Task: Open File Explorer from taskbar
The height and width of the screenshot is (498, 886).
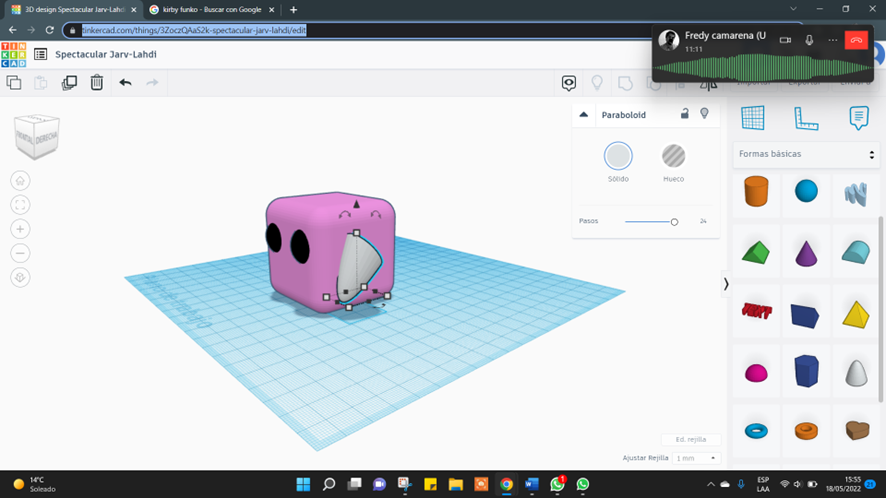Action: (455, 484)
